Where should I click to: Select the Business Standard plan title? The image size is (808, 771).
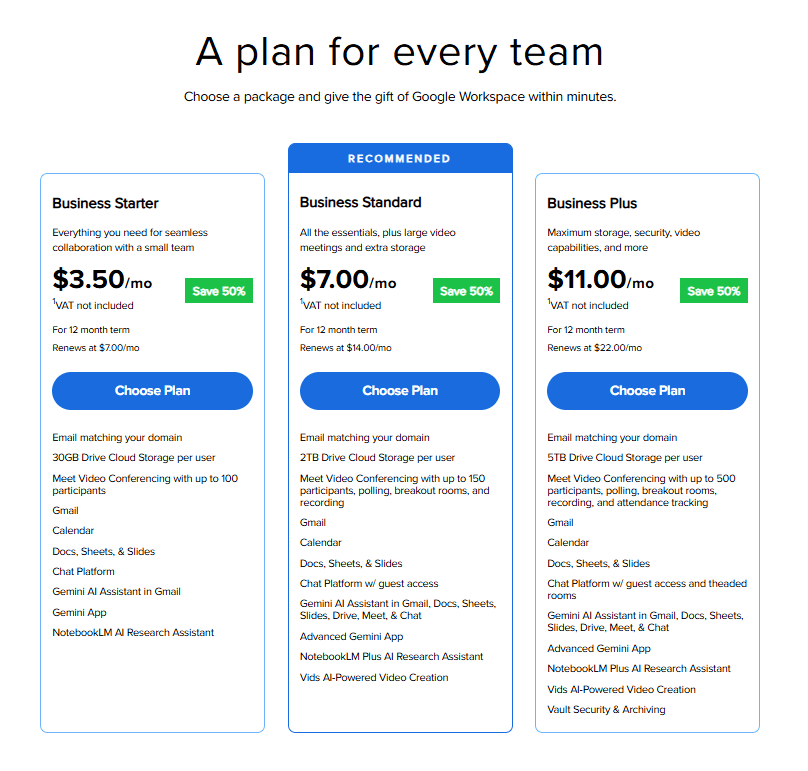tap(358, 202)
